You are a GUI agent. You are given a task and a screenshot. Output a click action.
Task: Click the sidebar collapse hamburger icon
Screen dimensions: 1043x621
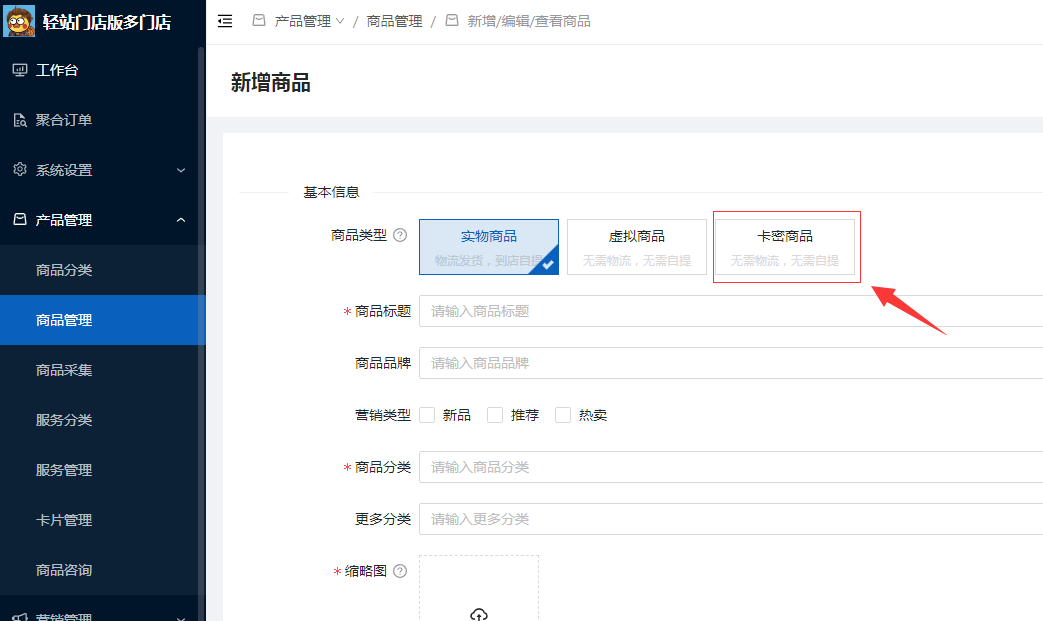click(x=225, y=21)
